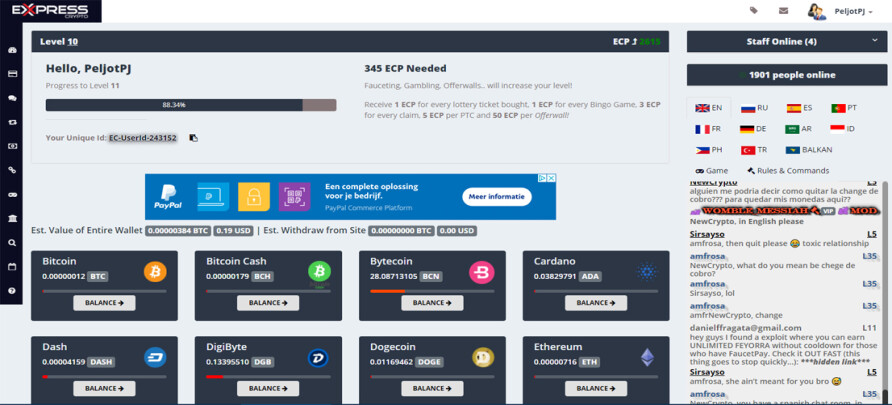
Task: Open Dogecoin BALANCE button
Action: (x=432, y=389)
